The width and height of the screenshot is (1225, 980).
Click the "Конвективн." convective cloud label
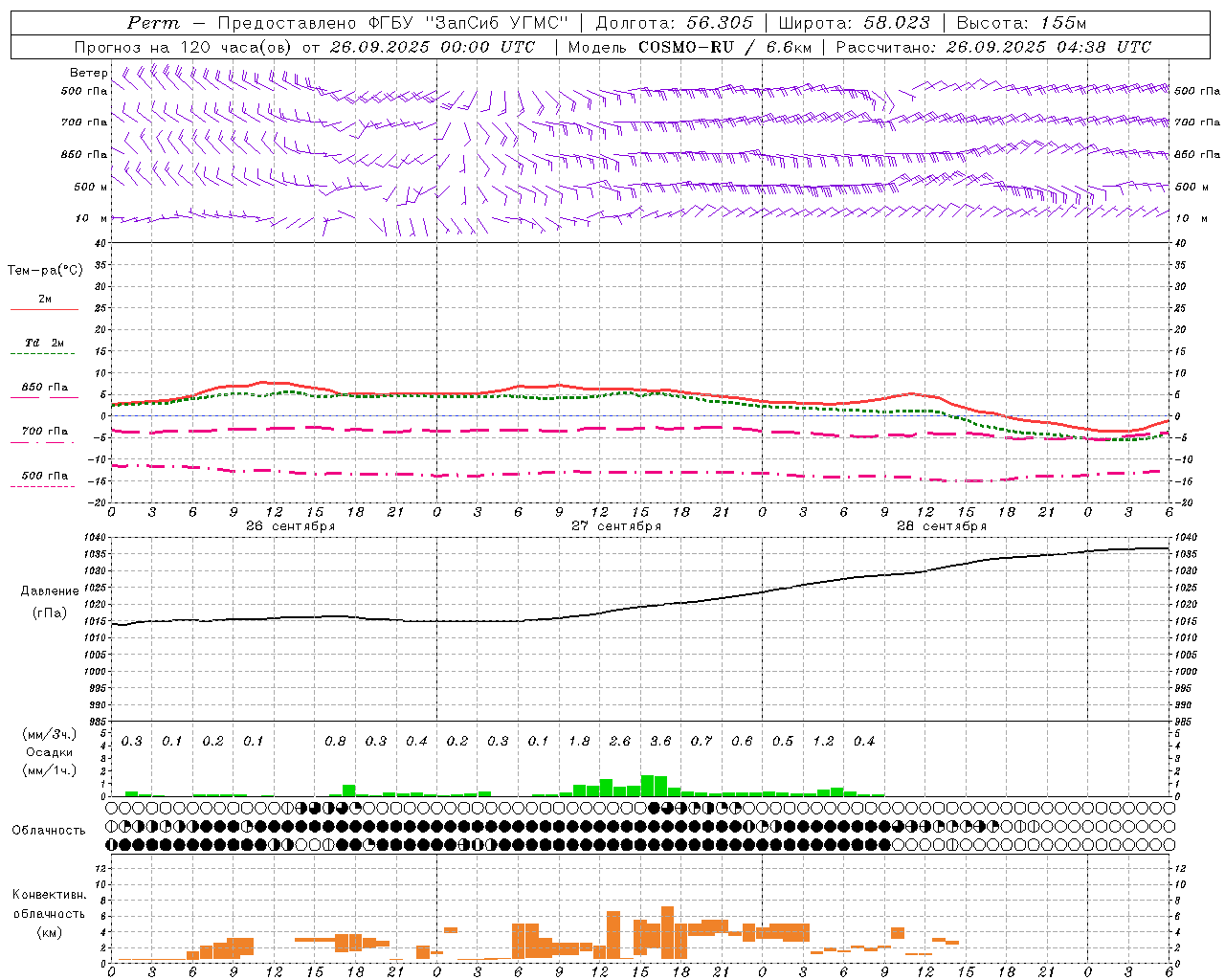pos(50,895)
